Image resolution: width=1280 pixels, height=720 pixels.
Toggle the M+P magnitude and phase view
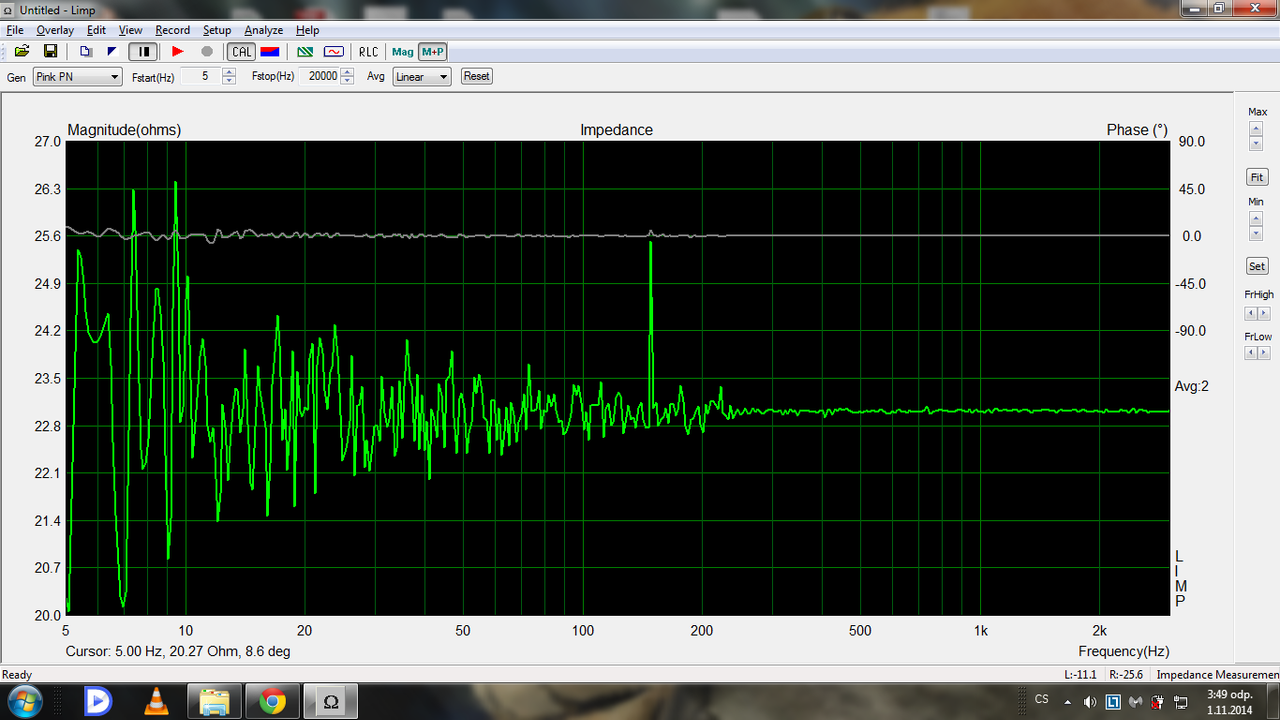[433, 51]
